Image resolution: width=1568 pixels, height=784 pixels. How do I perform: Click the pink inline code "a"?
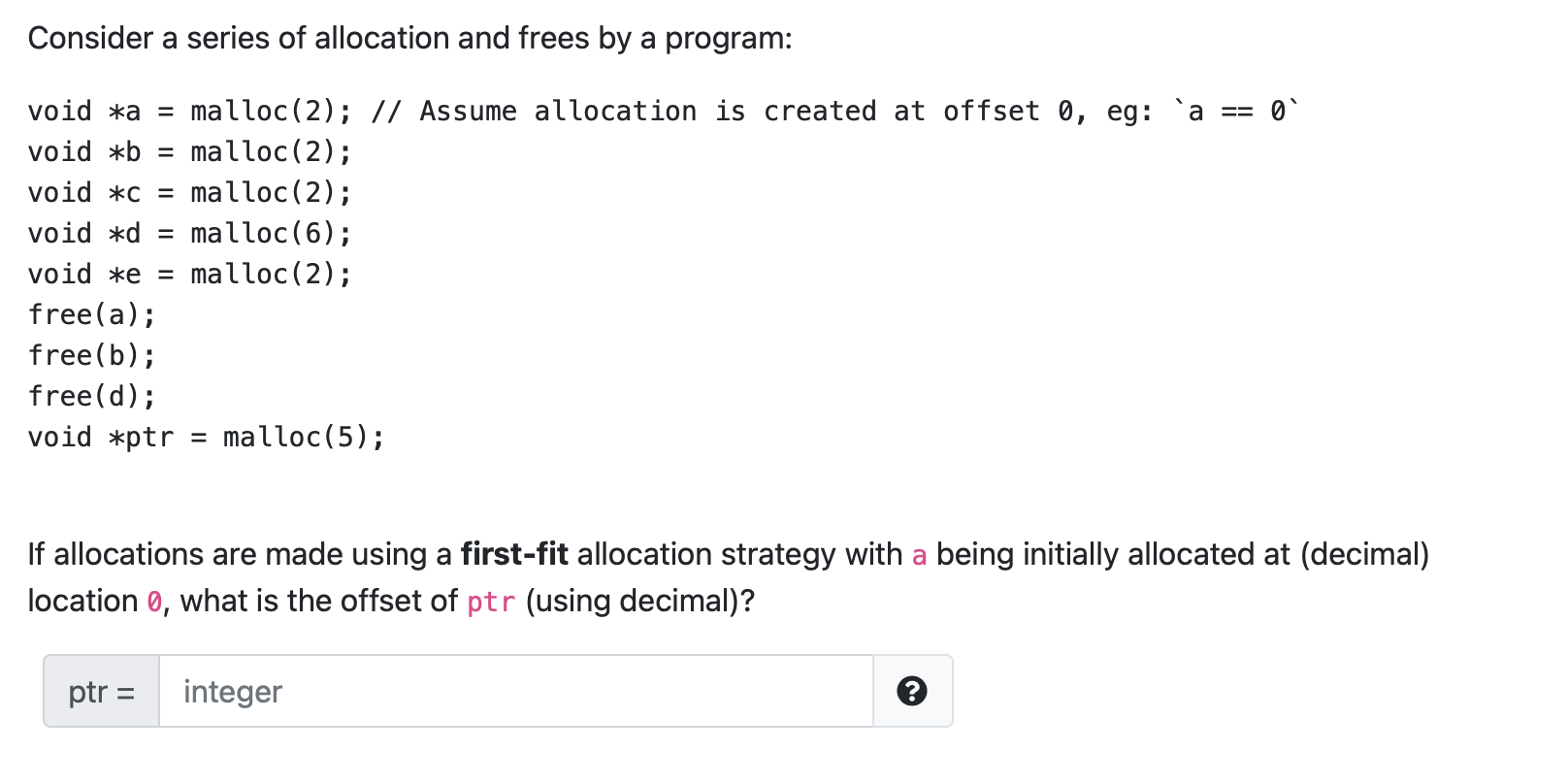(x=919, y=555)
